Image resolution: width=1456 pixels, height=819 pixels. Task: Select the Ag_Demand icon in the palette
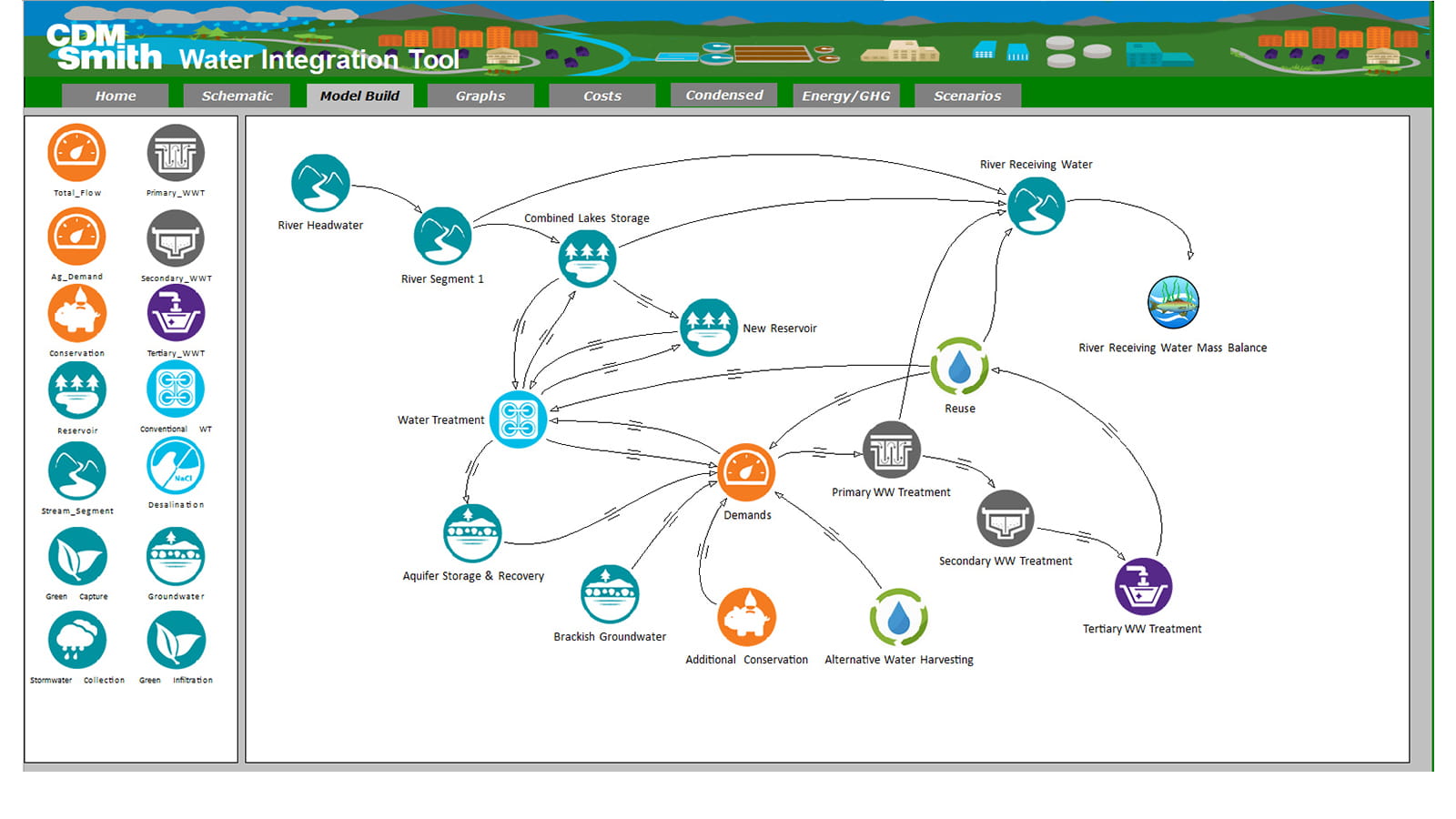tap(77, 236)
